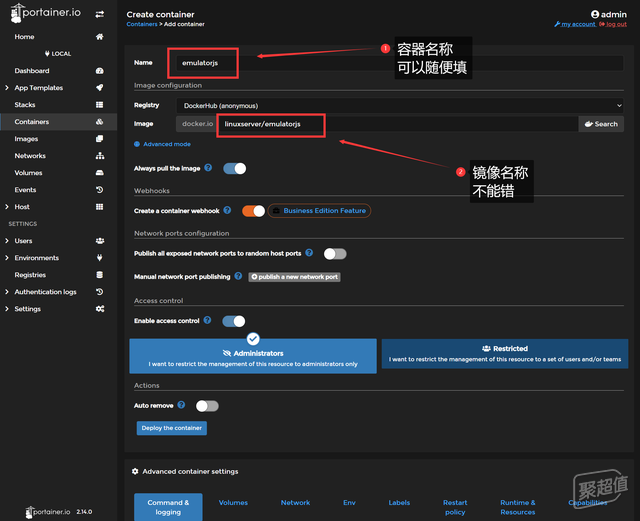The width and height of the screenshot is (640, 521).
Task: Switch to Env tab
Action: 349,503
